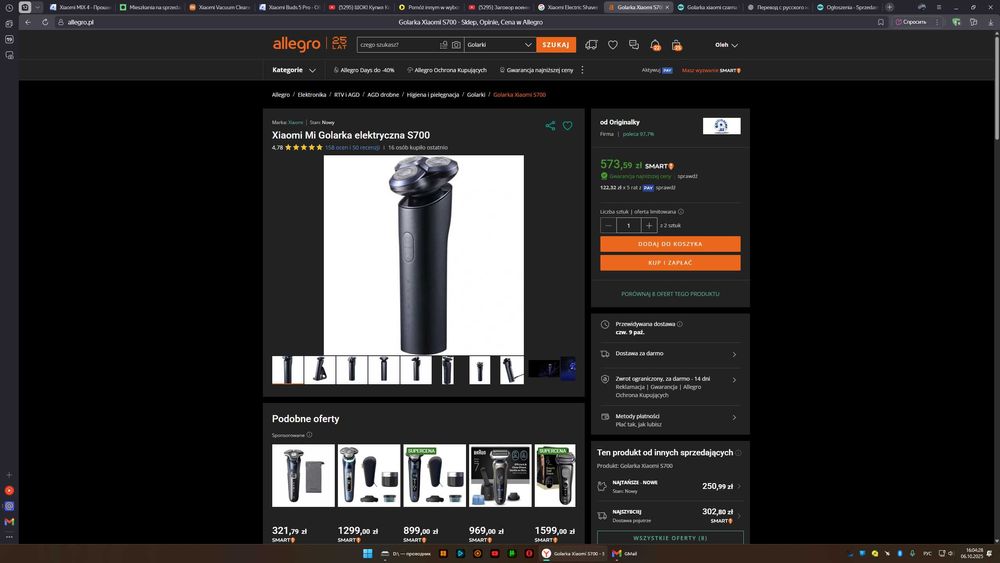Reload the page with the refresh icon
1000x563 pixels.
pos(45,22)
